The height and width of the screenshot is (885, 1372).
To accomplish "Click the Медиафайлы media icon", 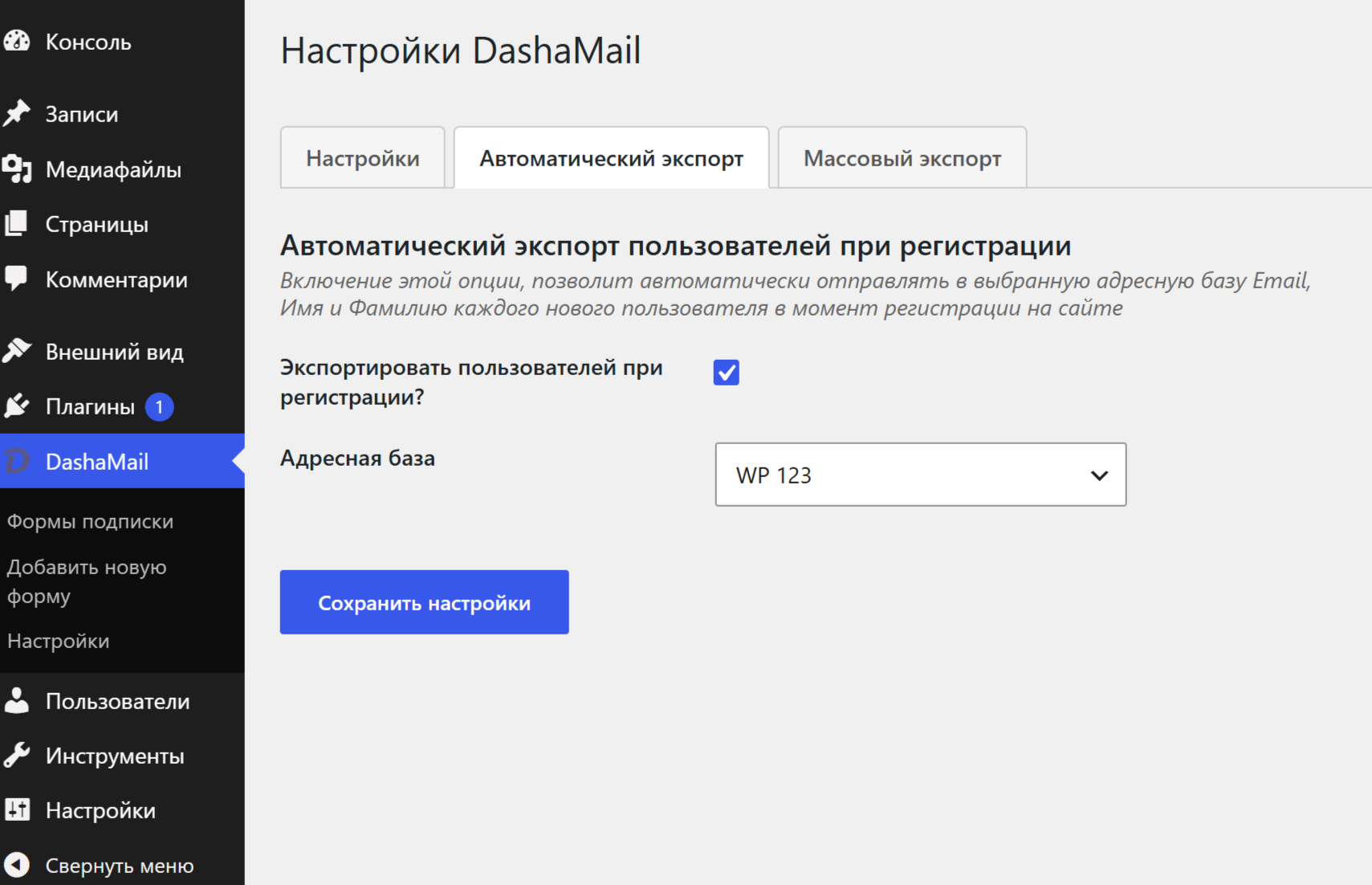I will [x=17, y=169].
